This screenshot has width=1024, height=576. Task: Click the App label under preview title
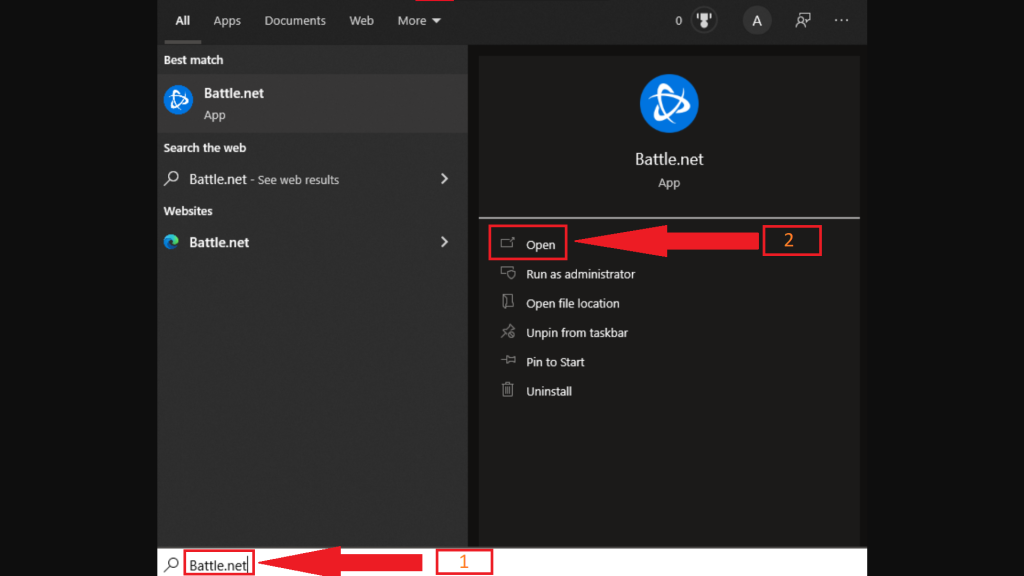click(x=669, y=183)
